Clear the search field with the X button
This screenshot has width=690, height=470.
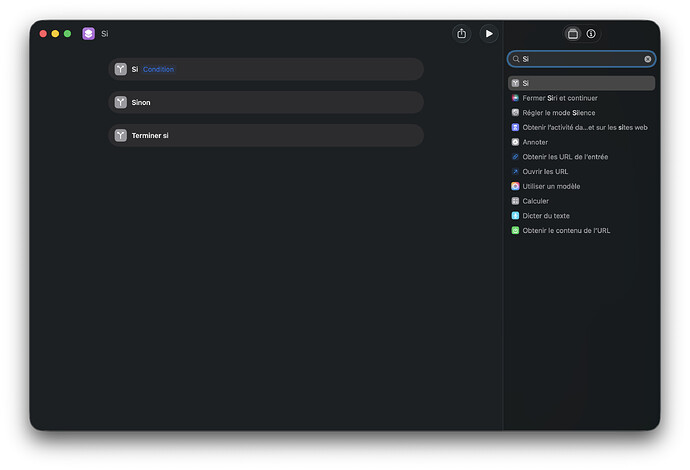(x=647, y=59)
